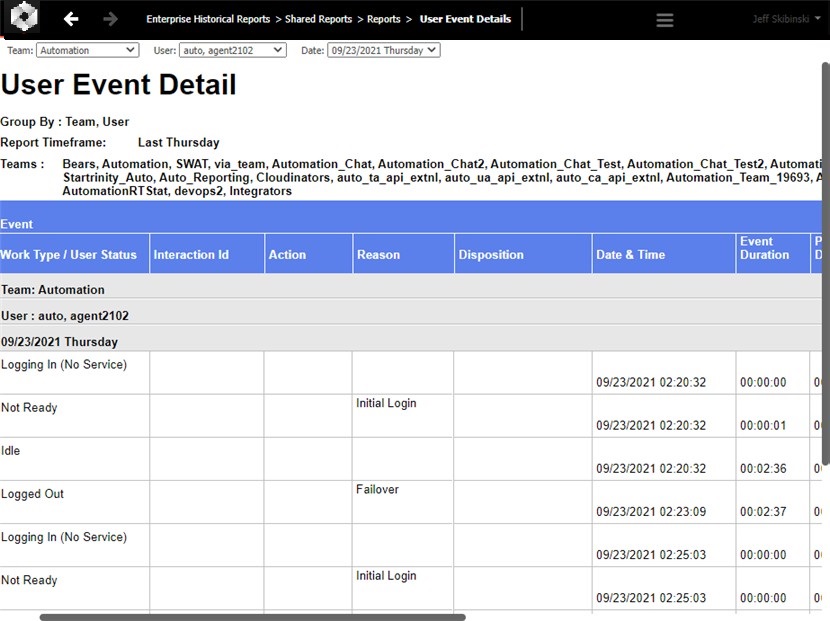Click the Action column header
Screen dimensions: 830x621
pos(287,254)
